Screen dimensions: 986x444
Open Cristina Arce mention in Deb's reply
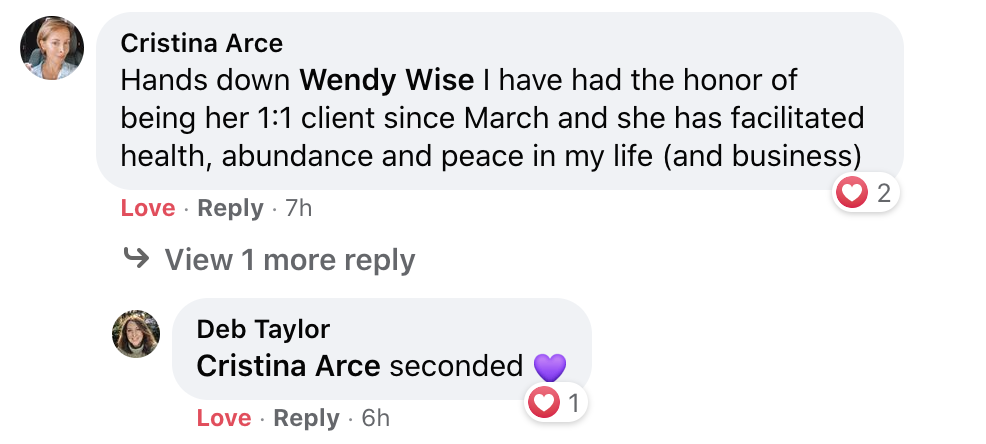(x=288, y=366)
